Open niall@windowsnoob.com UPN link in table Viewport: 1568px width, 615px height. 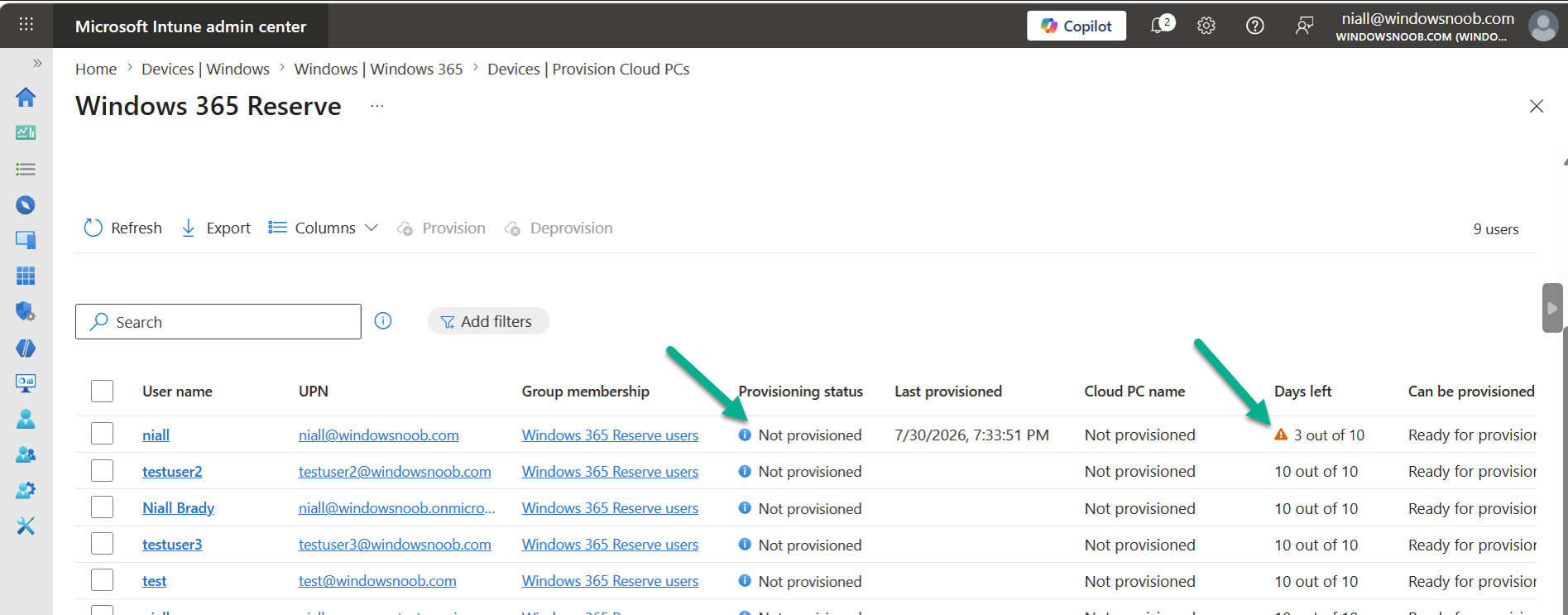(379, 435)
